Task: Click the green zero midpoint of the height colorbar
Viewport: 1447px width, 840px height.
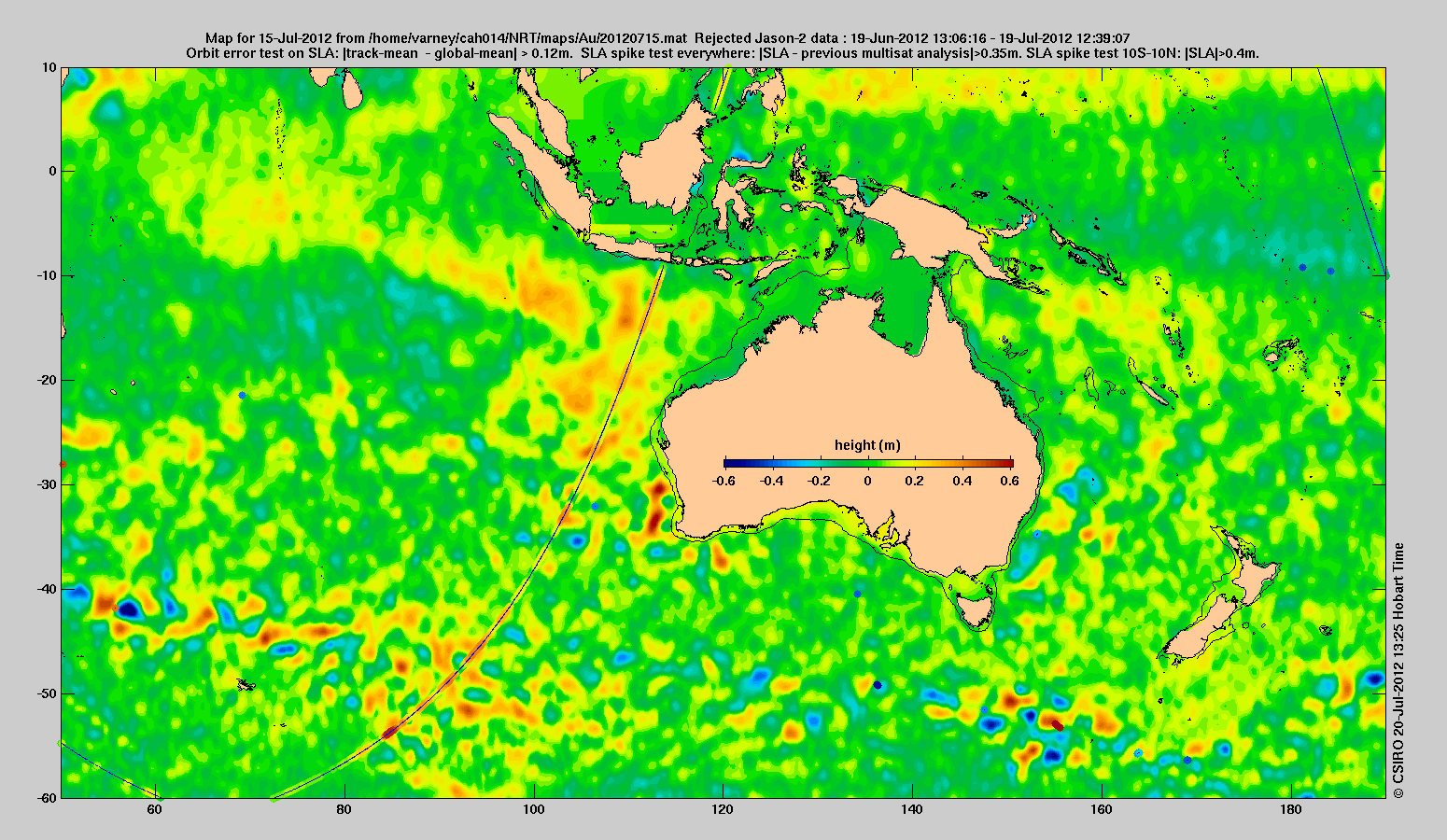Action: click(868, 463)
